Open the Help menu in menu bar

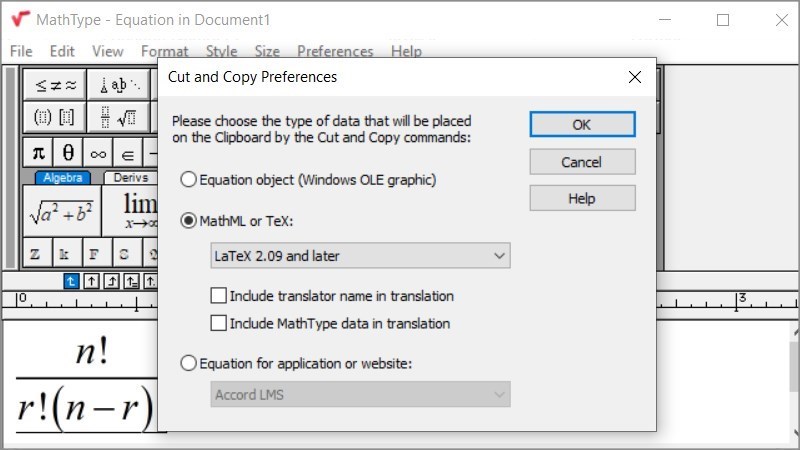[x=406, y=51]
